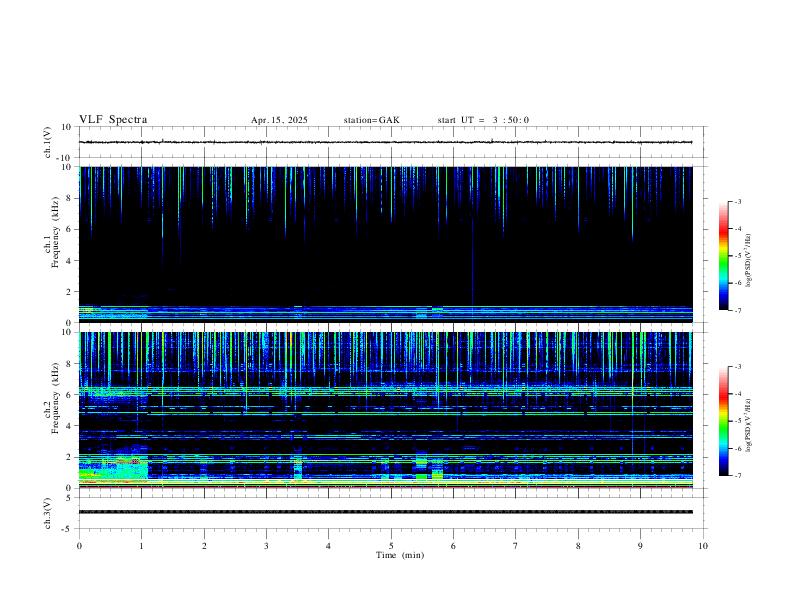Select the ch.2 "Frequency (kHz)" axis label

click(55, 398)
